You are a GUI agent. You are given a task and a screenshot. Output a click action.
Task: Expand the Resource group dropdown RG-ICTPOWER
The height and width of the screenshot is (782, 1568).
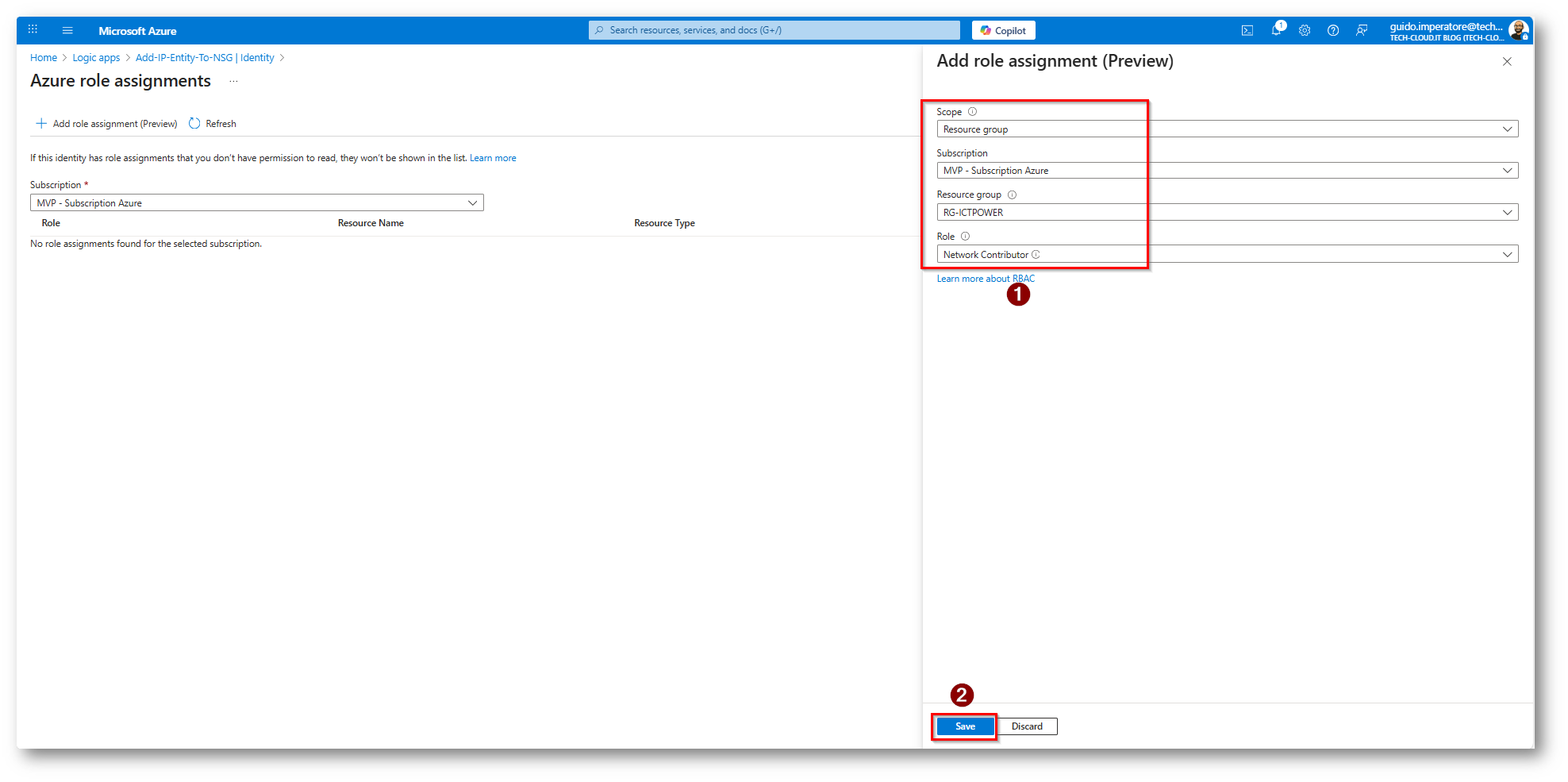pos(1228,213)
